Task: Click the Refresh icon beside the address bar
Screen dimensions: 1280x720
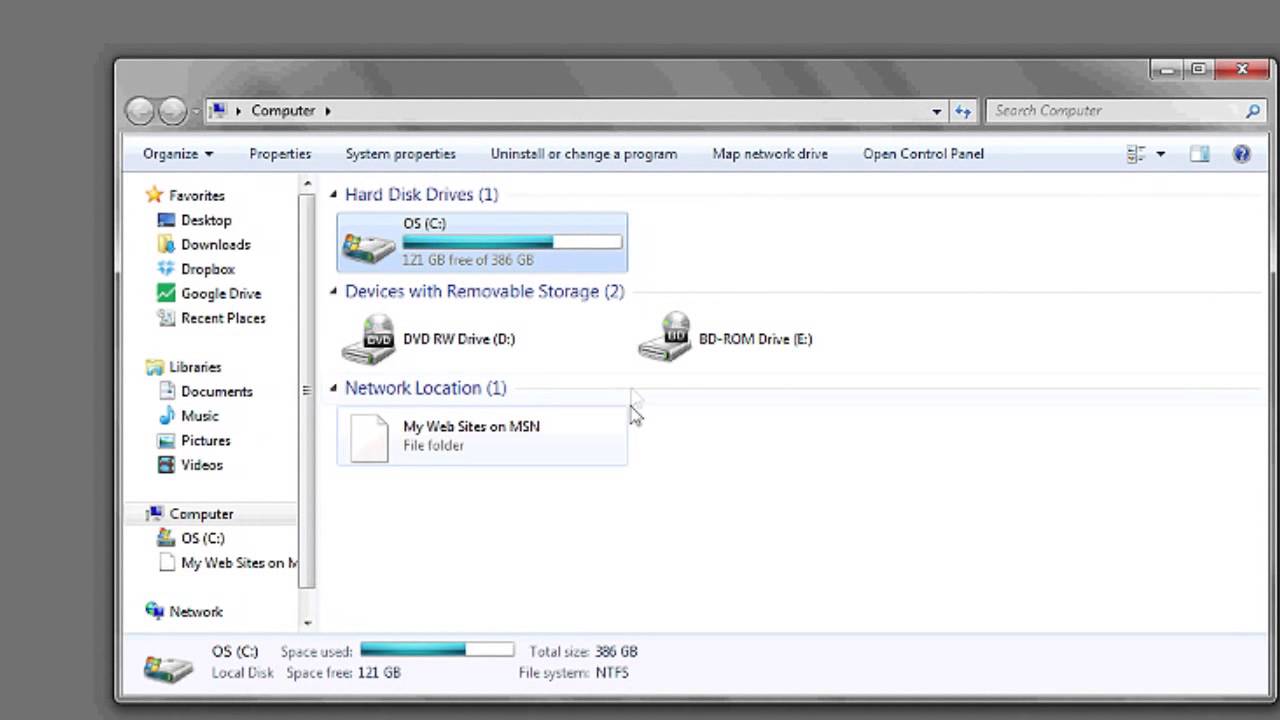Action: tap(963, 111)
